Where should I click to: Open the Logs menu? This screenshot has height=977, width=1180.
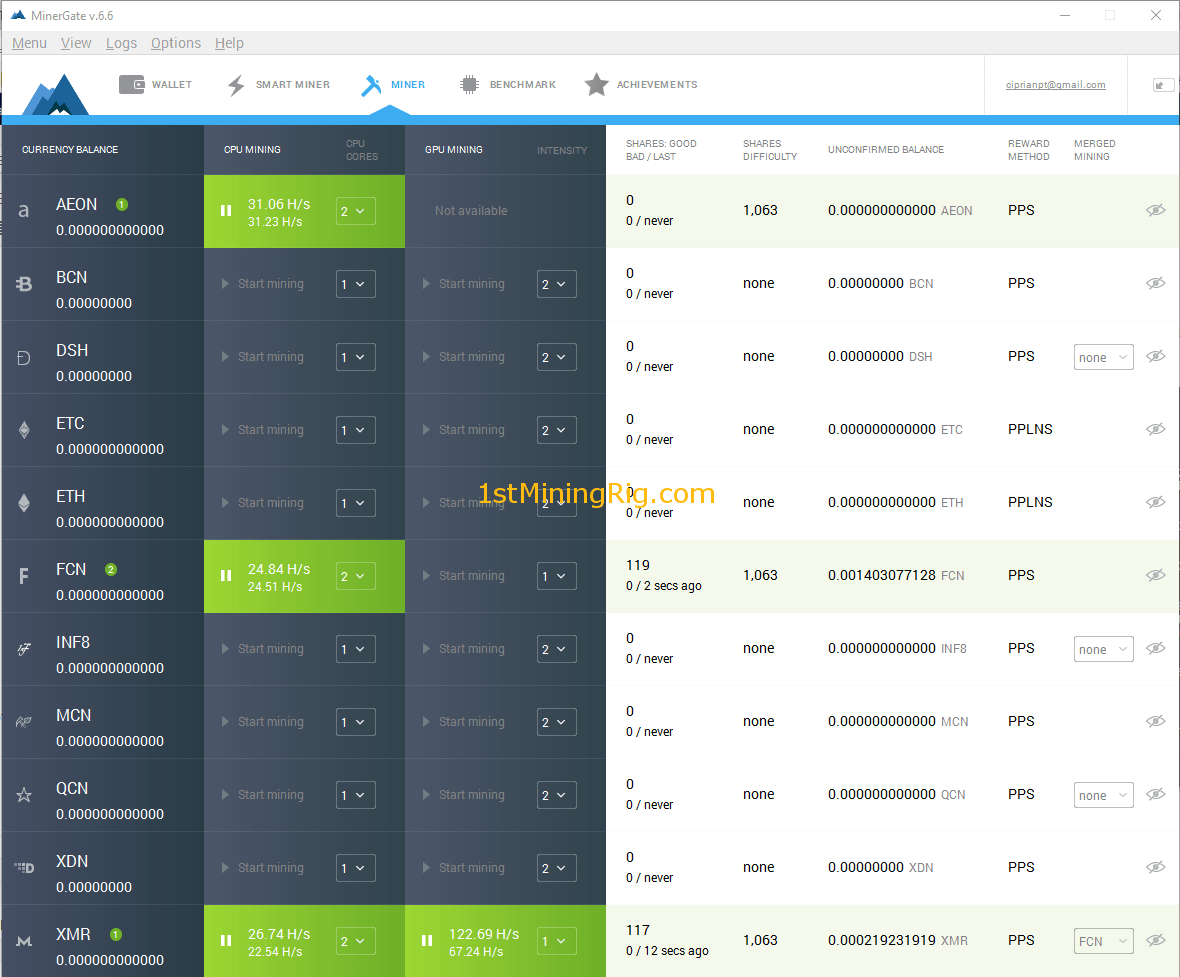[121, 43]
